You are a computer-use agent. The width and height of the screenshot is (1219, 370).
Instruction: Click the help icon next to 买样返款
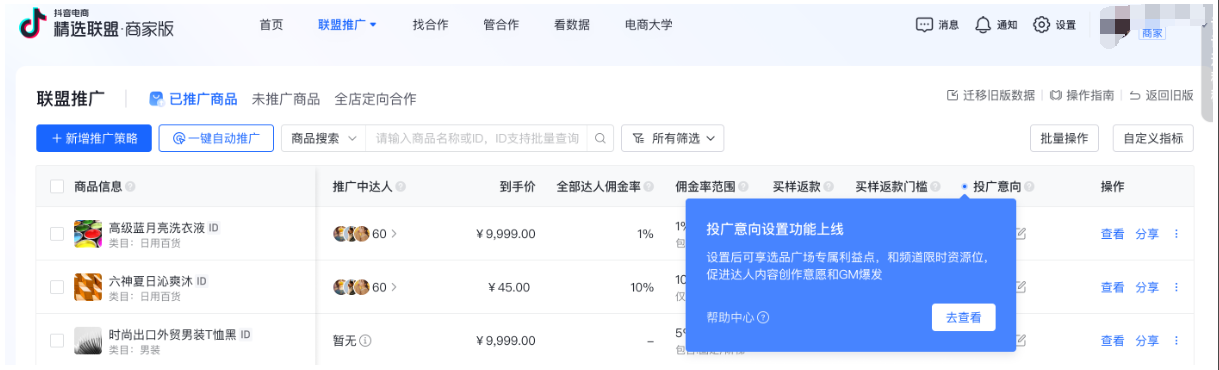pyautogui.click(x=830, y=187)
